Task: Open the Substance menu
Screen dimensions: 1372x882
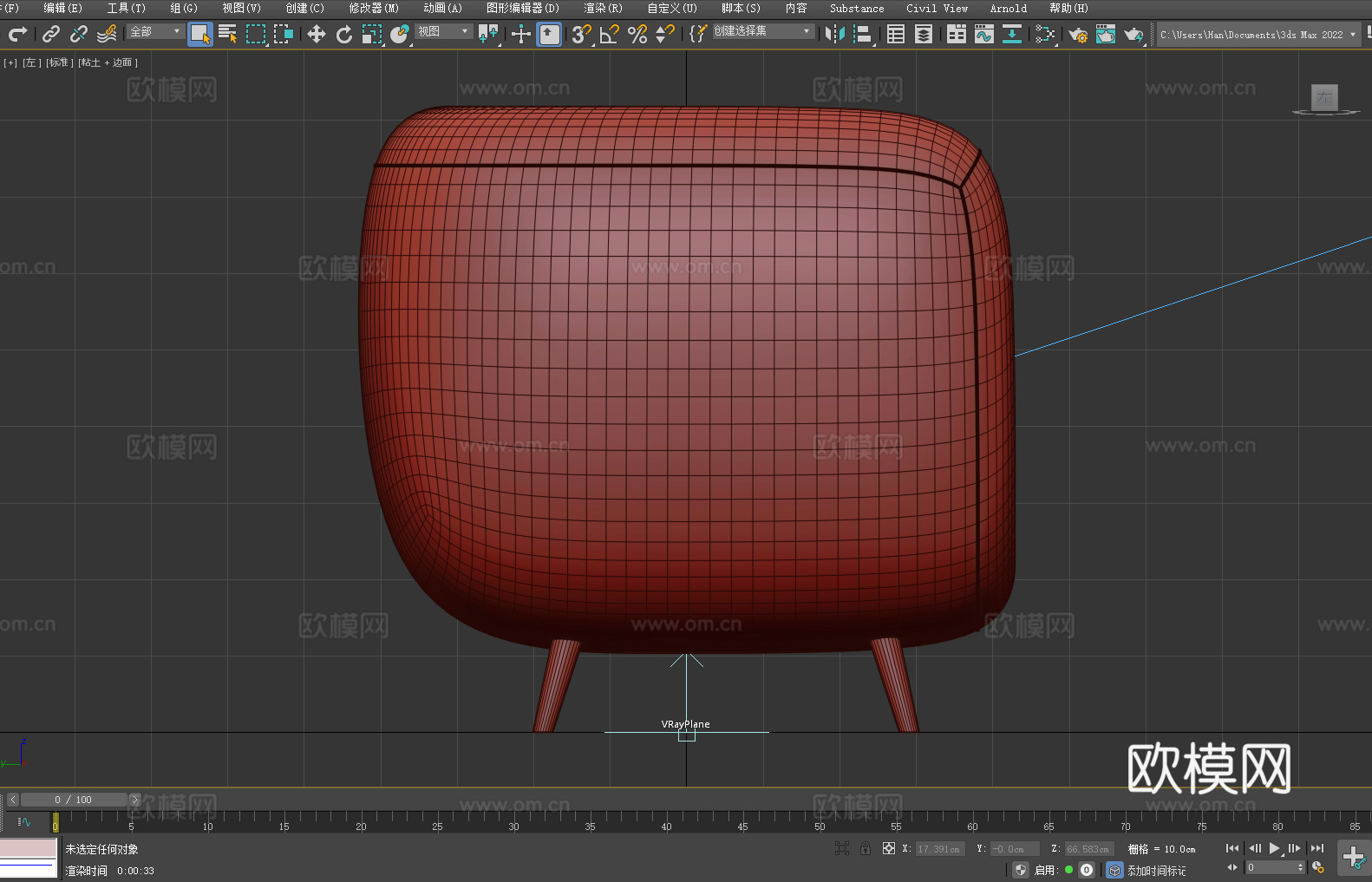Action: tap(857, 8)
